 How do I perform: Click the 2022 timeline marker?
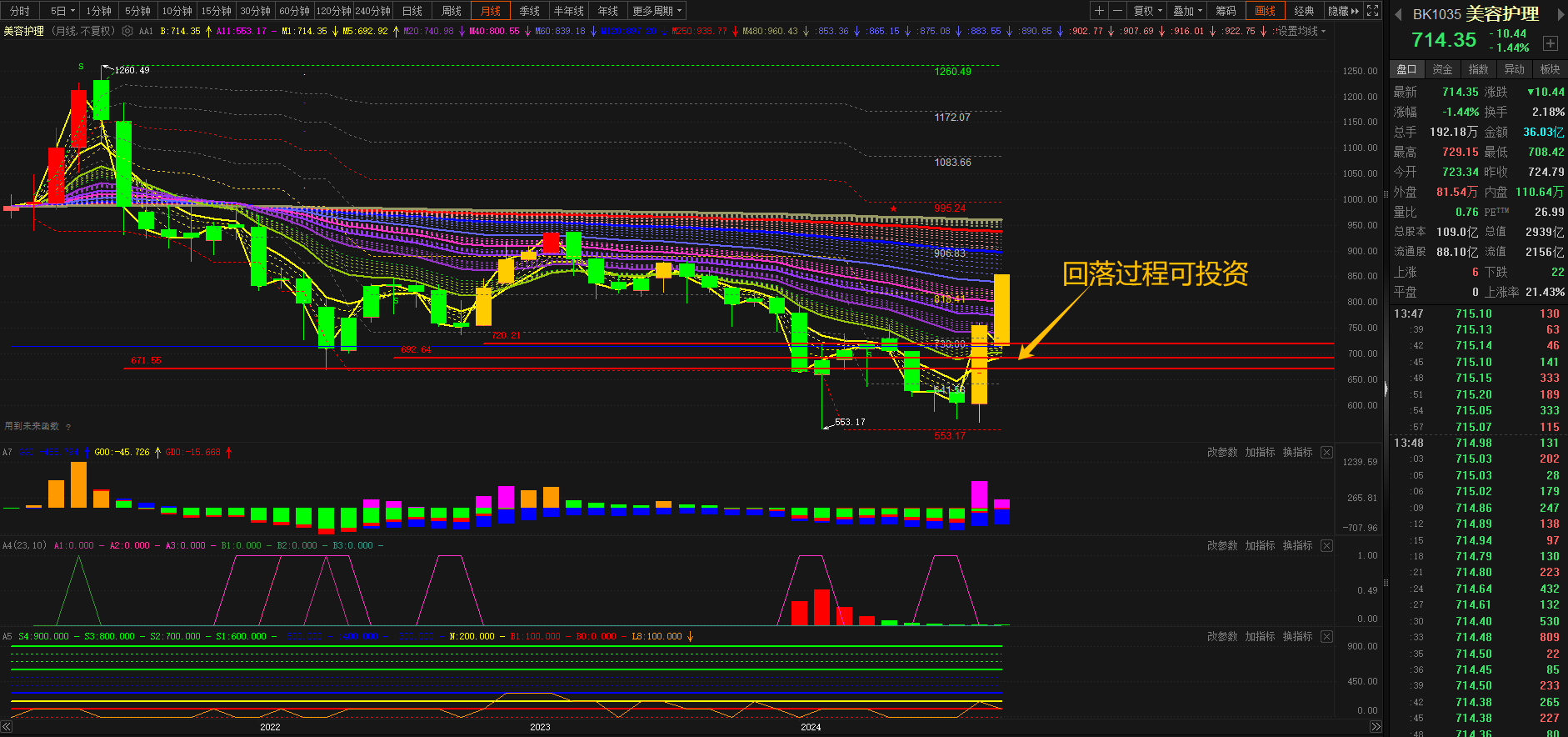click(x=270, y=727)
